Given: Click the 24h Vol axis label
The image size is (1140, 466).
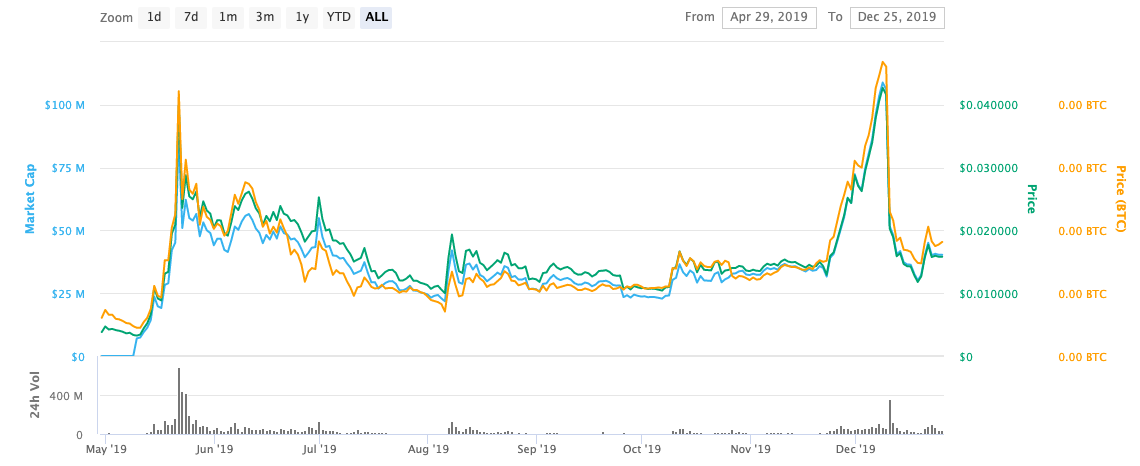Looking at the screenshot, I should pyautogui.click(x=36, y=394).
